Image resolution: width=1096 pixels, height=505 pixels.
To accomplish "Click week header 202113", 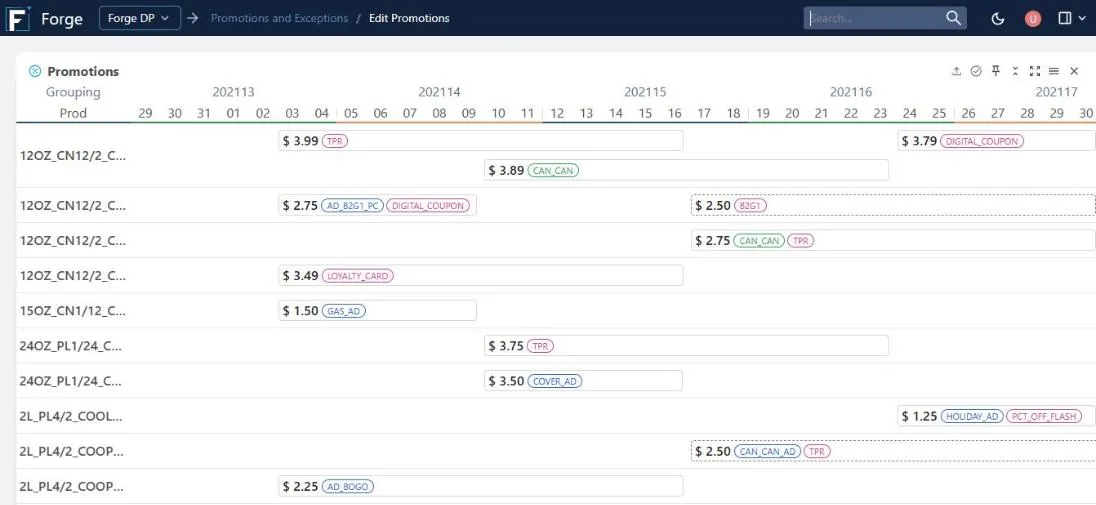I will click(x=233, y=92).
